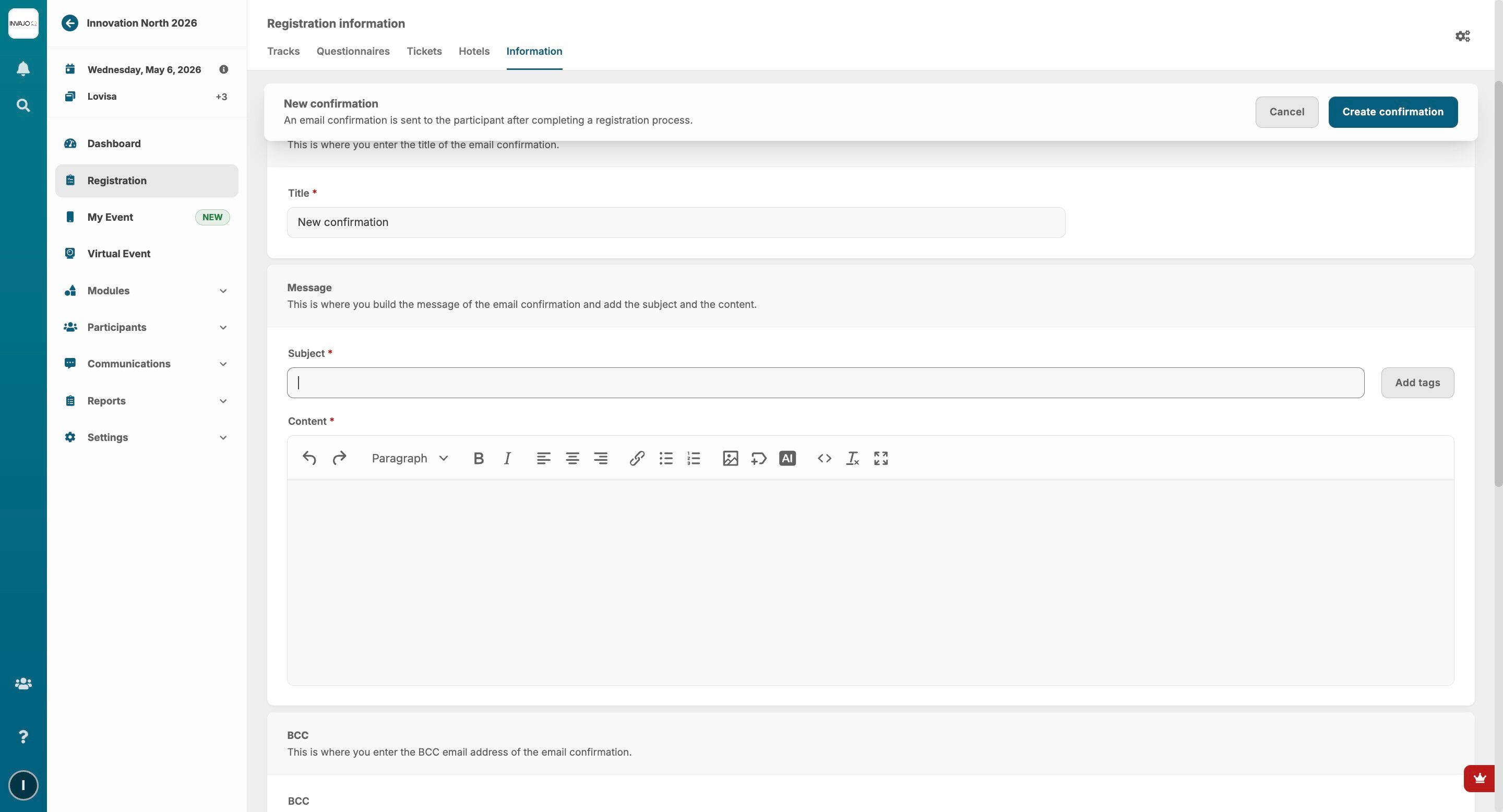
Task: Click the Bold formatting icon
Action: pyautogui.click(x=479, y=459)
